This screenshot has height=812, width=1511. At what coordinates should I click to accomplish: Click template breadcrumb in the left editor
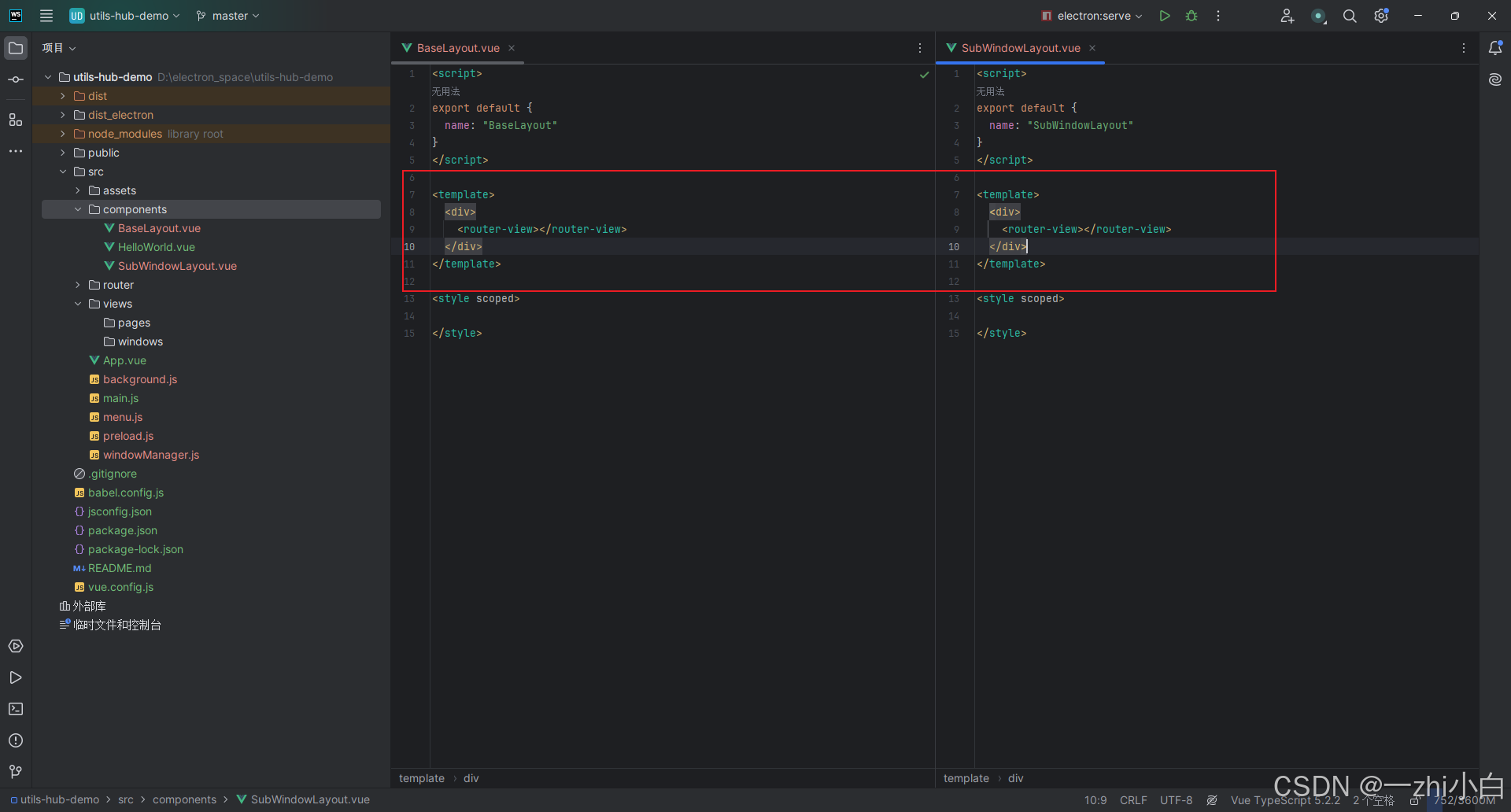pyautogui.click(x=422, y=778)
